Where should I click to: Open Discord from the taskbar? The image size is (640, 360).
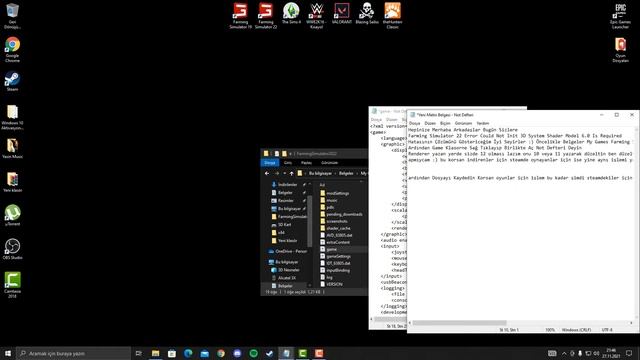[237, 353]
